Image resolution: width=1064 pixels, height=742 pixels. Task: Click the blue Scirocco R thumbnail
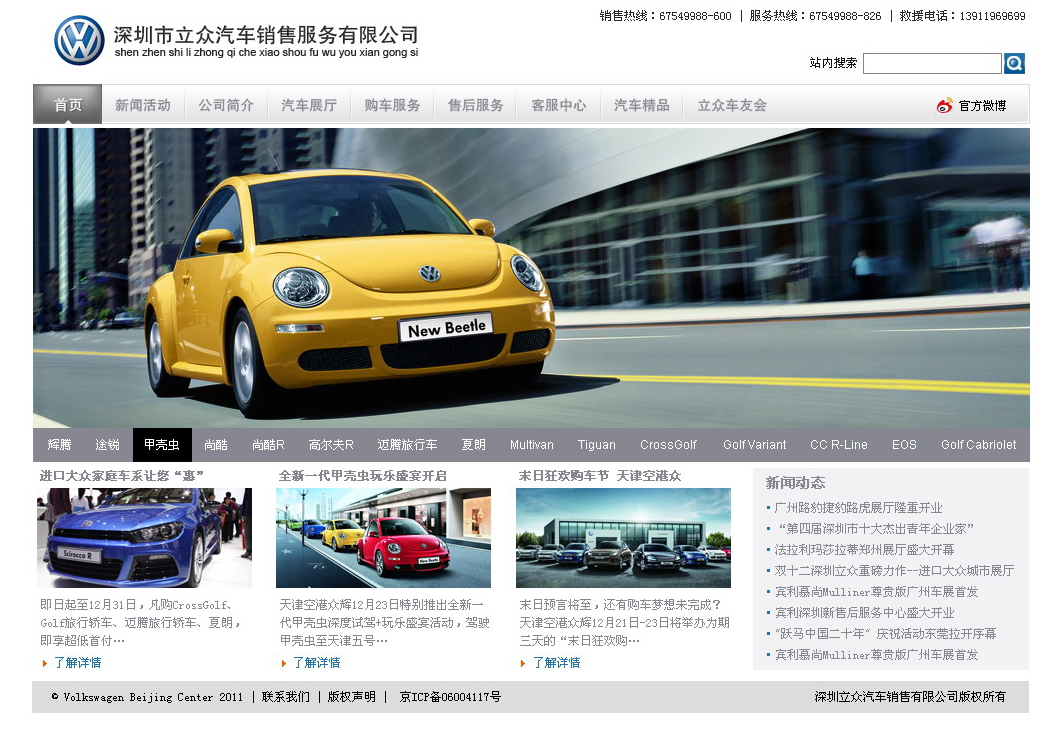point(145,538)
